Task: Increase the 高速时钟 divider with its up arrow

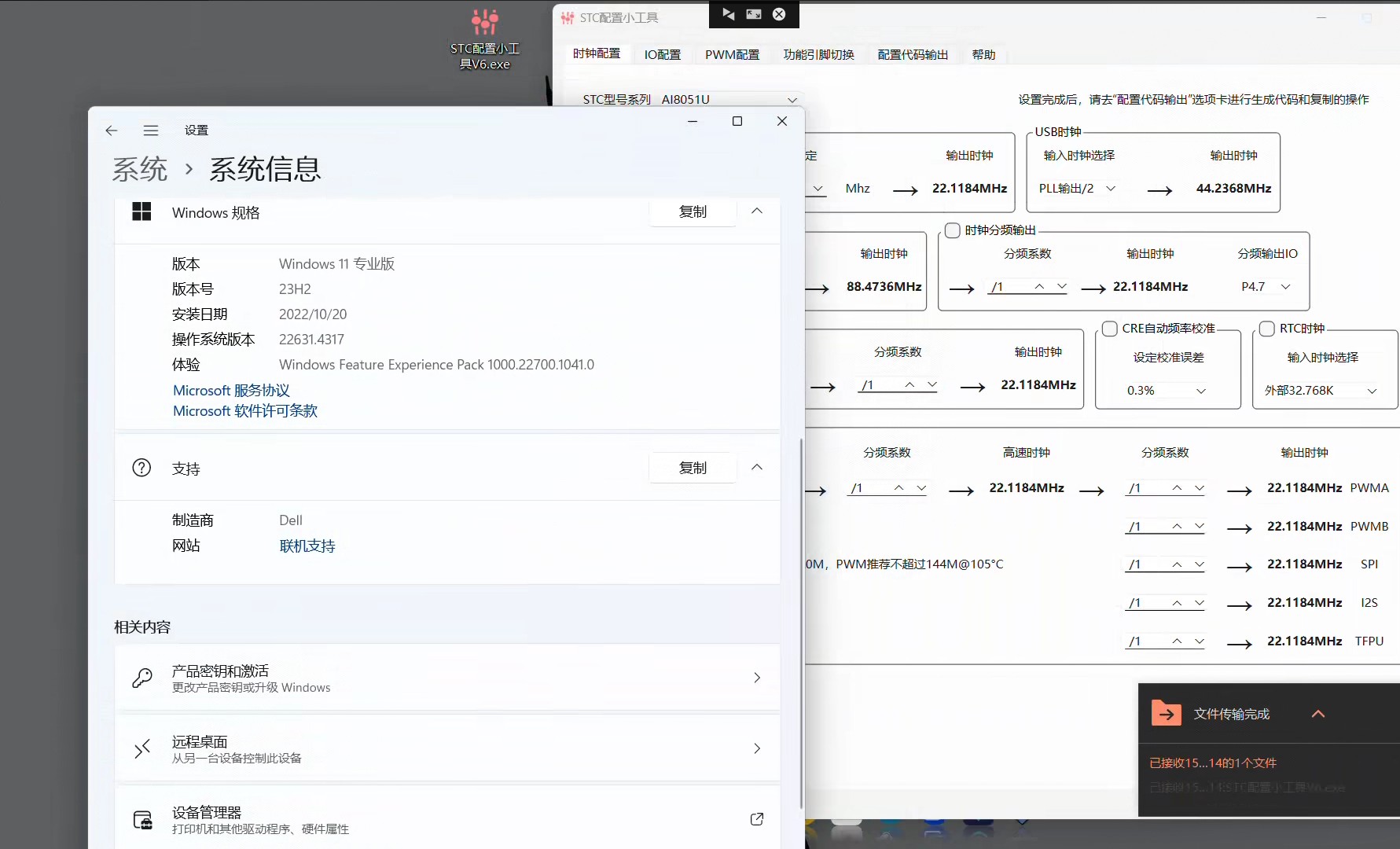Action: pyautogui.click(x=898, y=488)
